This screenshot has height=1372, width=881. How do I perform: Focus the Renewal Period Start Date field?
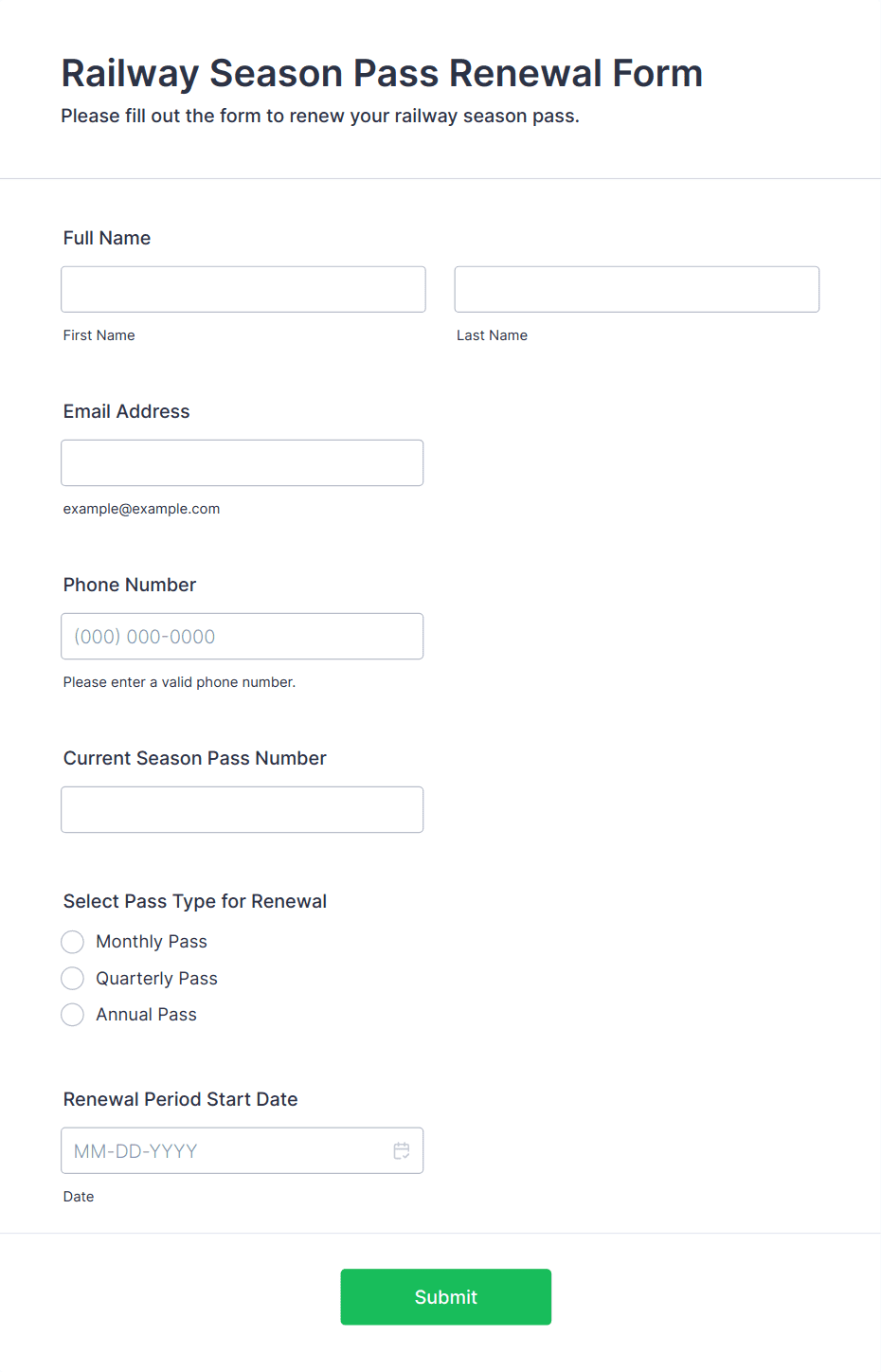243,1150
